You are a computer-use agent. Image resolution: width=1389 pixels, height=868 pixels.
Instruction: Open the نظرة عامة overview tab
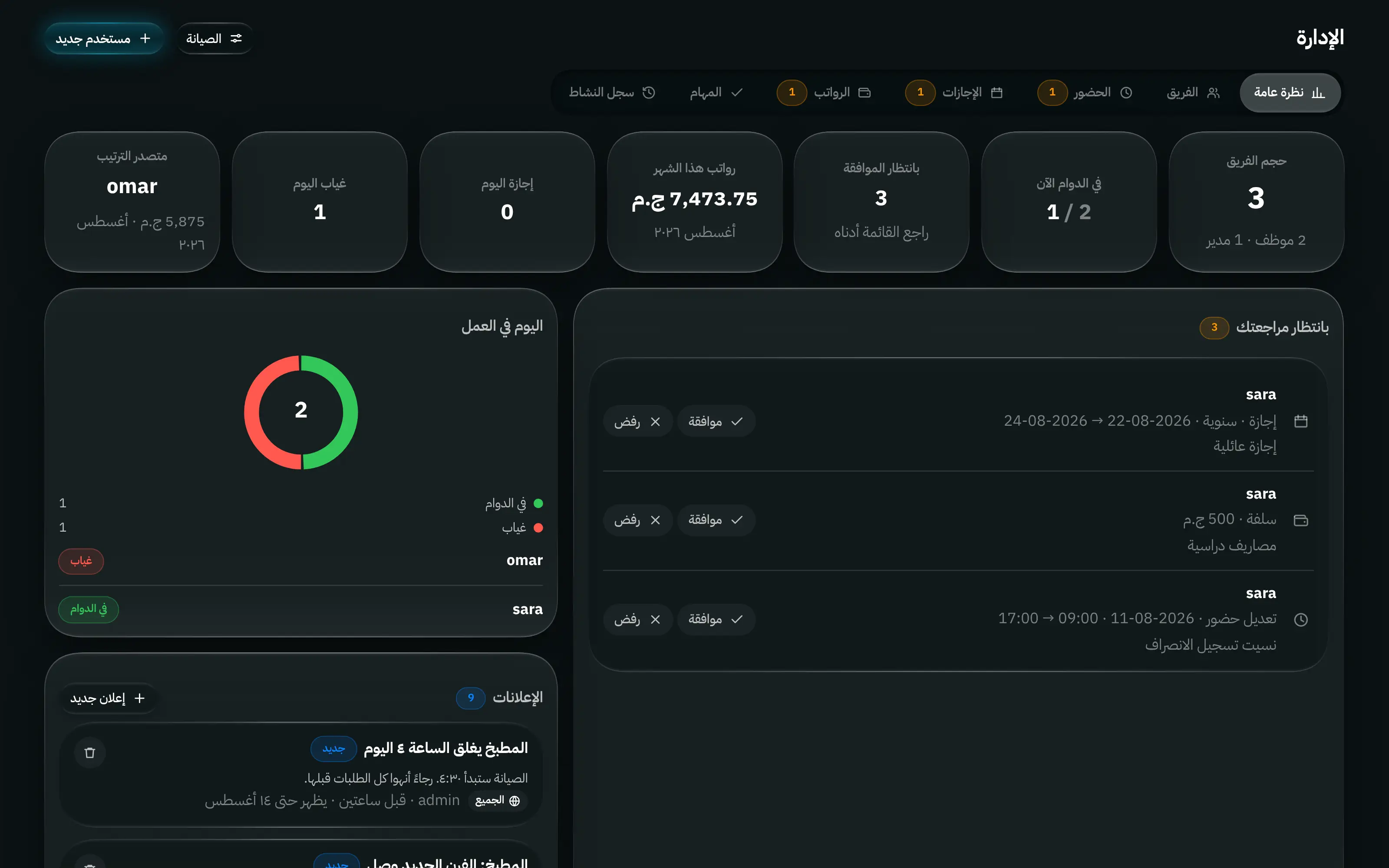1290,92
